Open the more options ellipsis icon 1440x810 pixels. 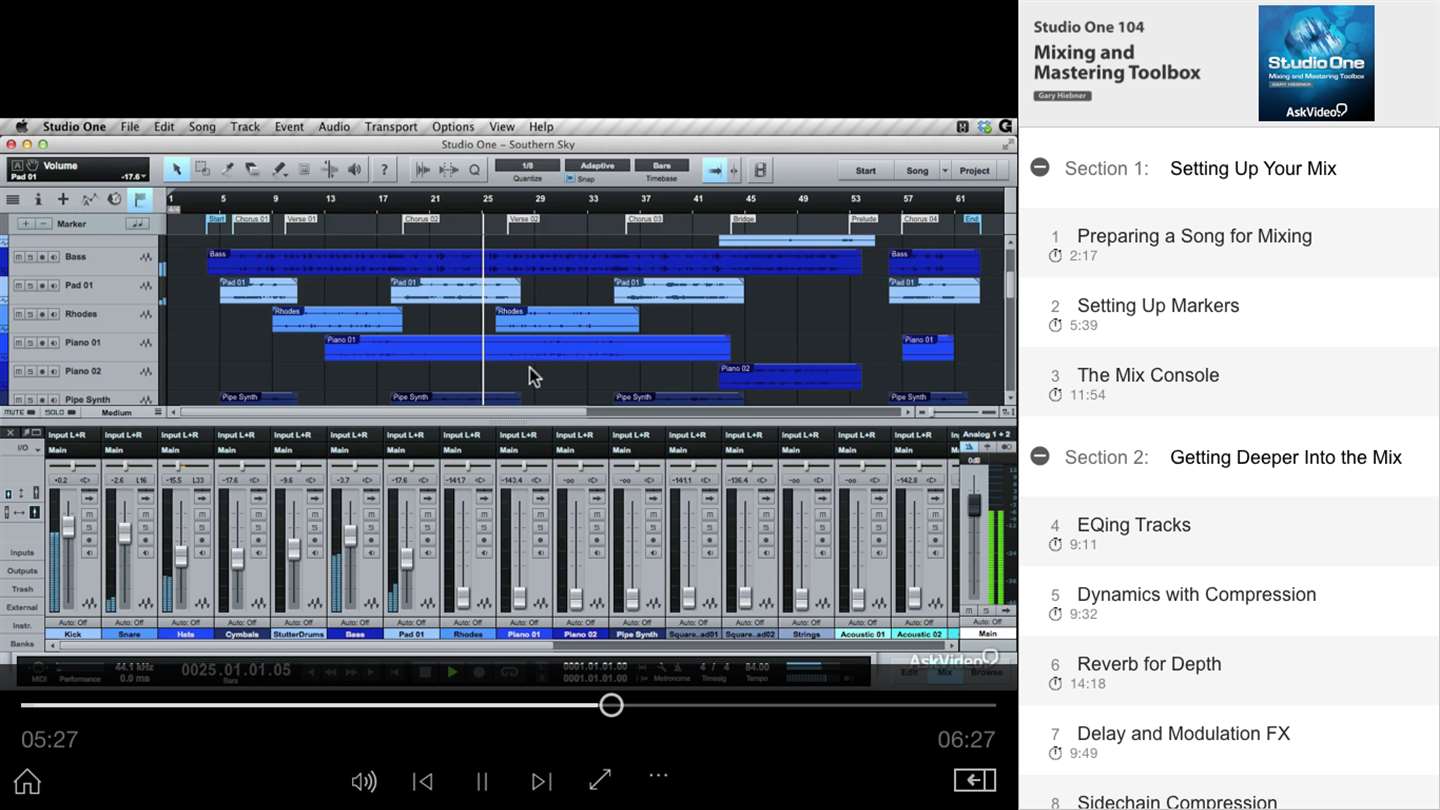[x=658, y=776]
